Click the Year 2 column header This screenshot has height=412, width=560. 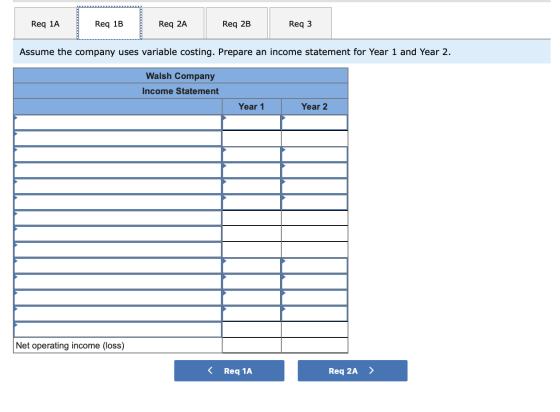point(315,106)
